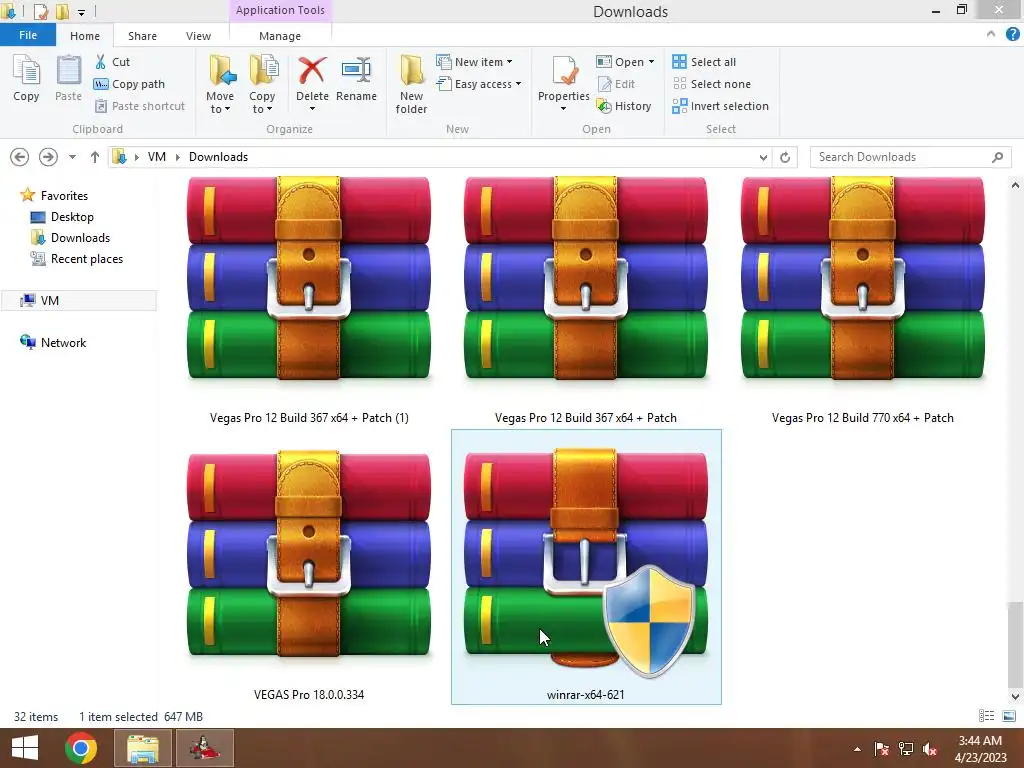Open the recent locations dropdown arrow
The width and height of the screenshot is (1024, 768).
72,157
